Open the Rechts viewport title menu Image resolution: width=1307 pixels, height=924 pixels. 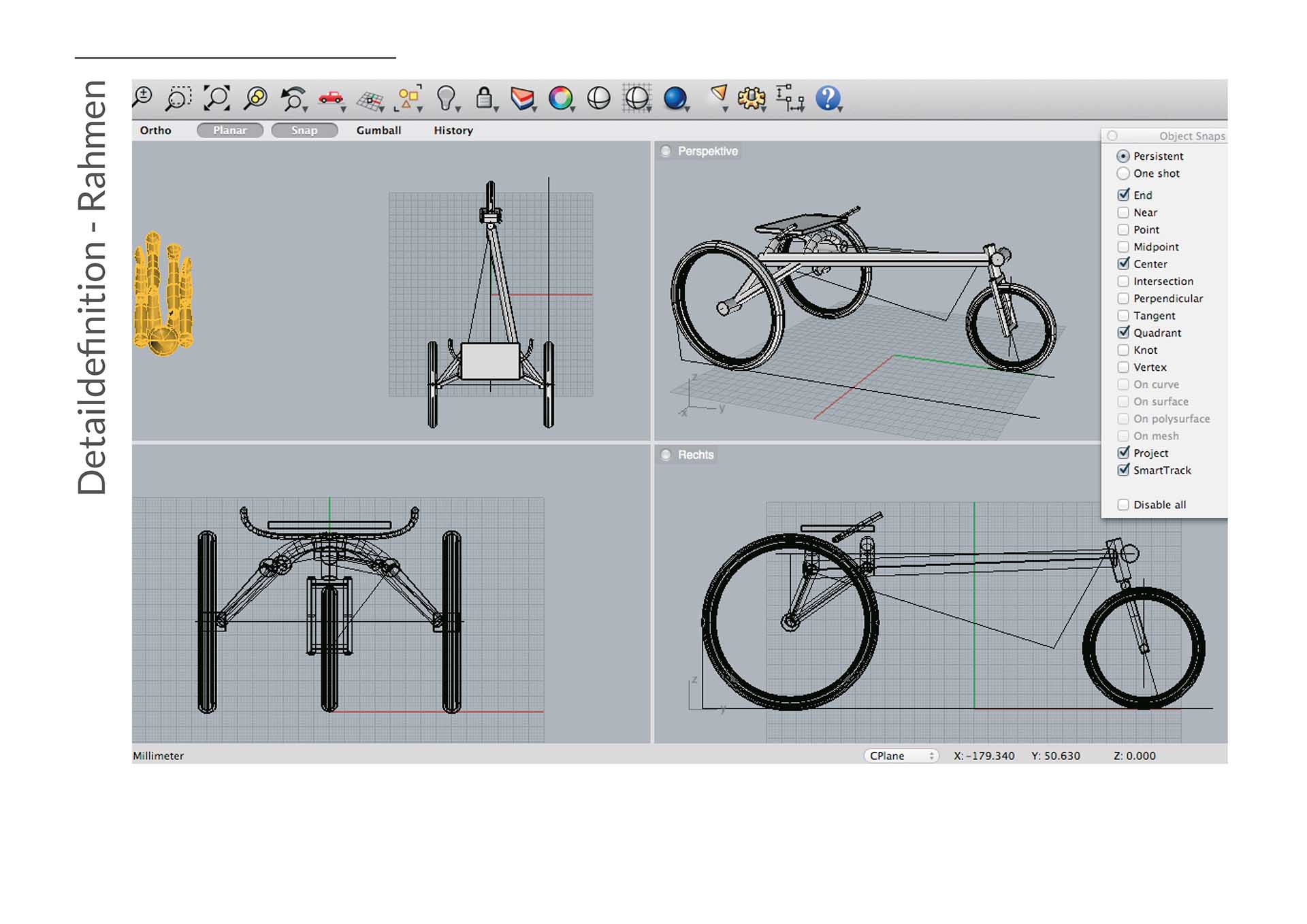pyautogui.click(x=695, y=455)
